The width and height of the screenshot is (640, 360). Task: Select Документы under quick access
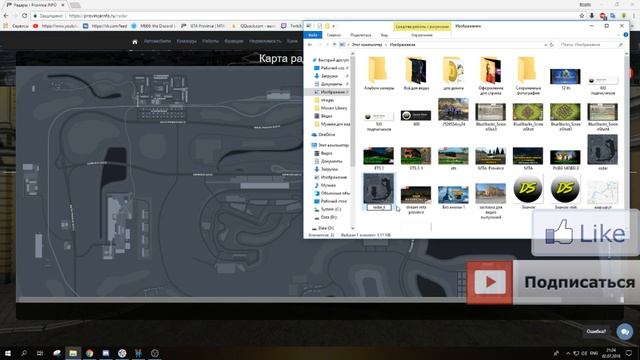point(331,84)
